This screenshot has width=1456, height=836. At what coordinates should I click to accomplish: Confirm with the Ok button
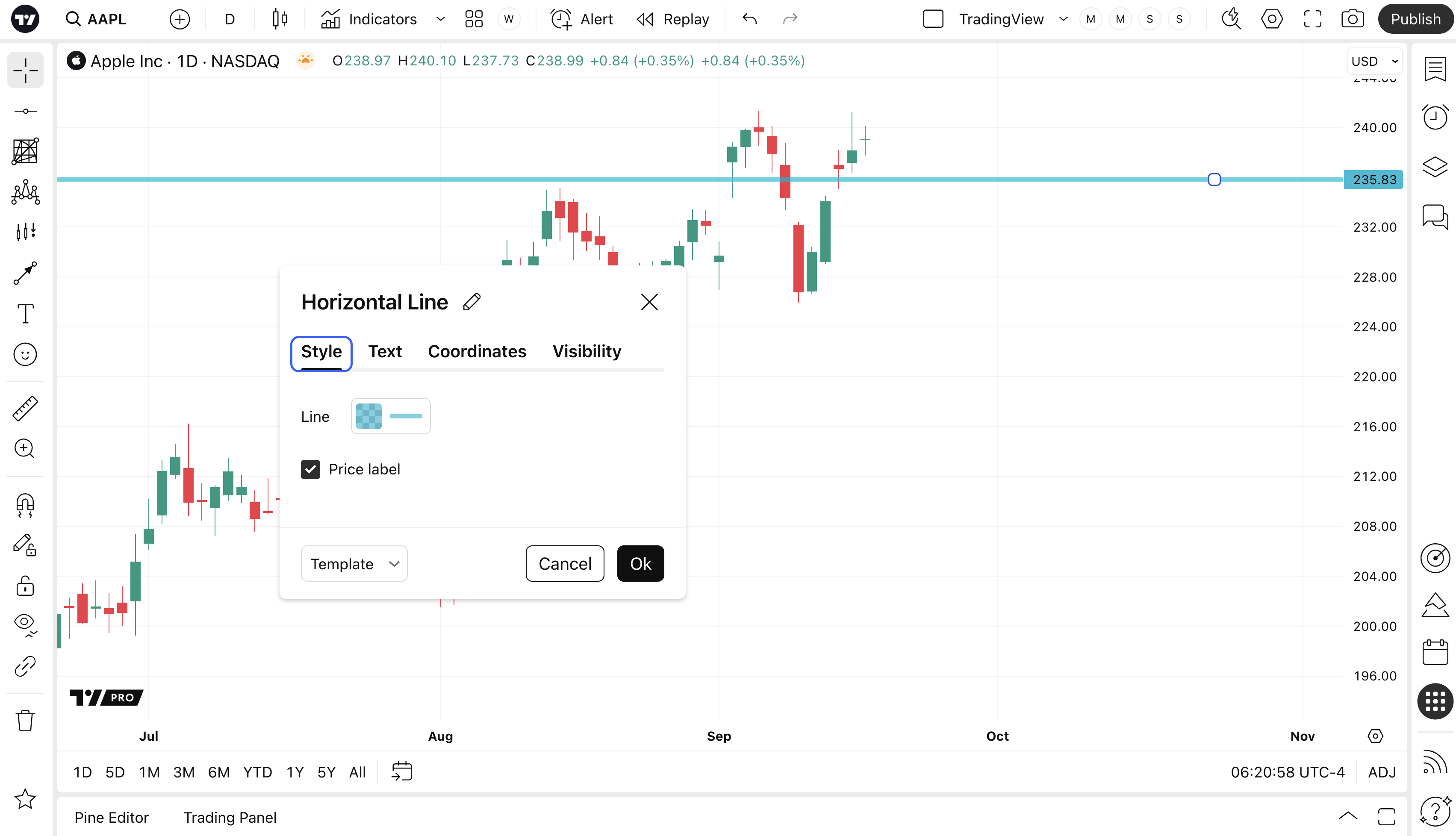pos(640,564)
